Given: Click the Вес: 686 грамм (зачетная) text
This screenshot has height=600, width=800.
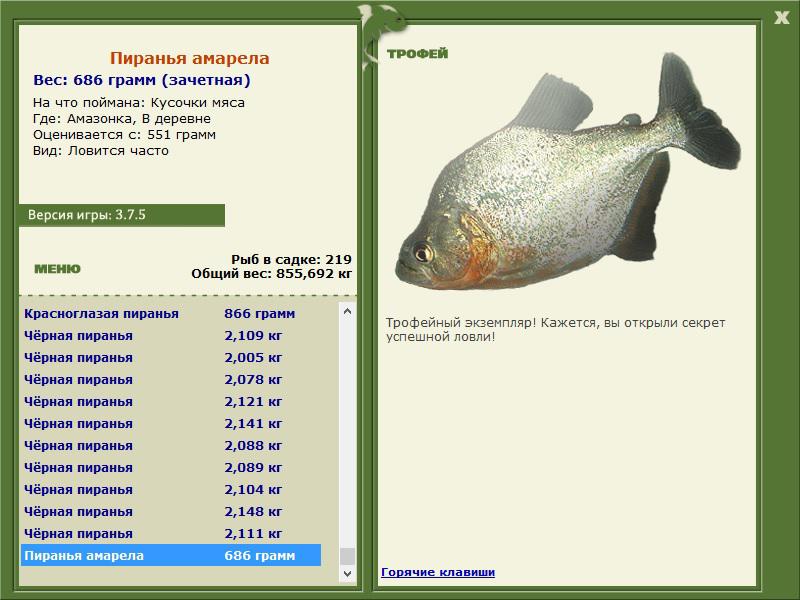Looking at the screenshot, I should (x=142, y=80).
